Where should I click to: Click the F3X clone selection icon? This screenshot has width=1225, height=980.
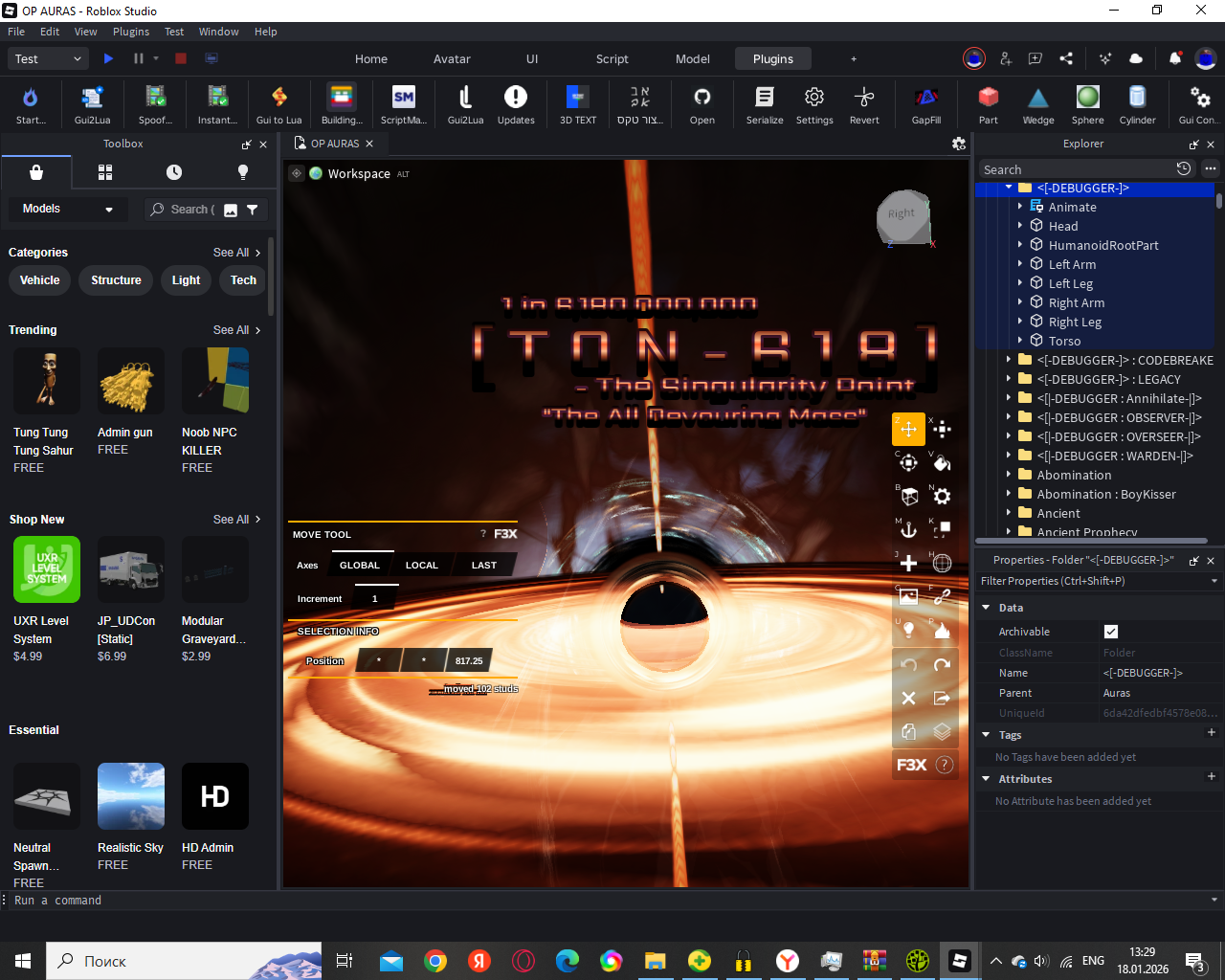click(x=908, y=731)
